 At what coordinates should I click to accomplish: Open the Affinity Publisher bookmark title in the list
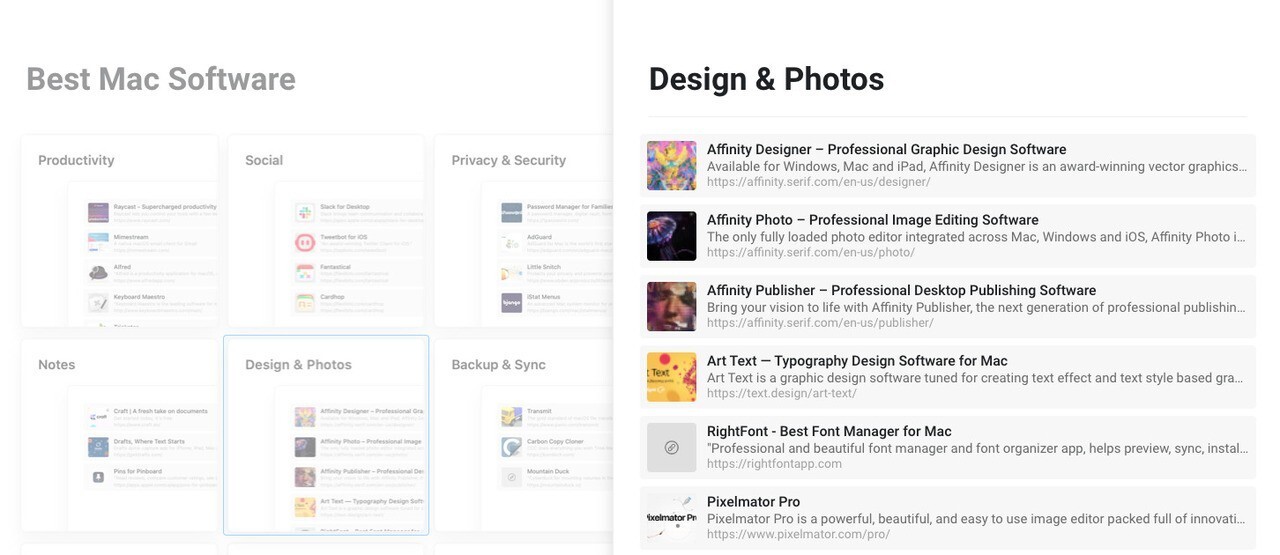tap(901, 291)
